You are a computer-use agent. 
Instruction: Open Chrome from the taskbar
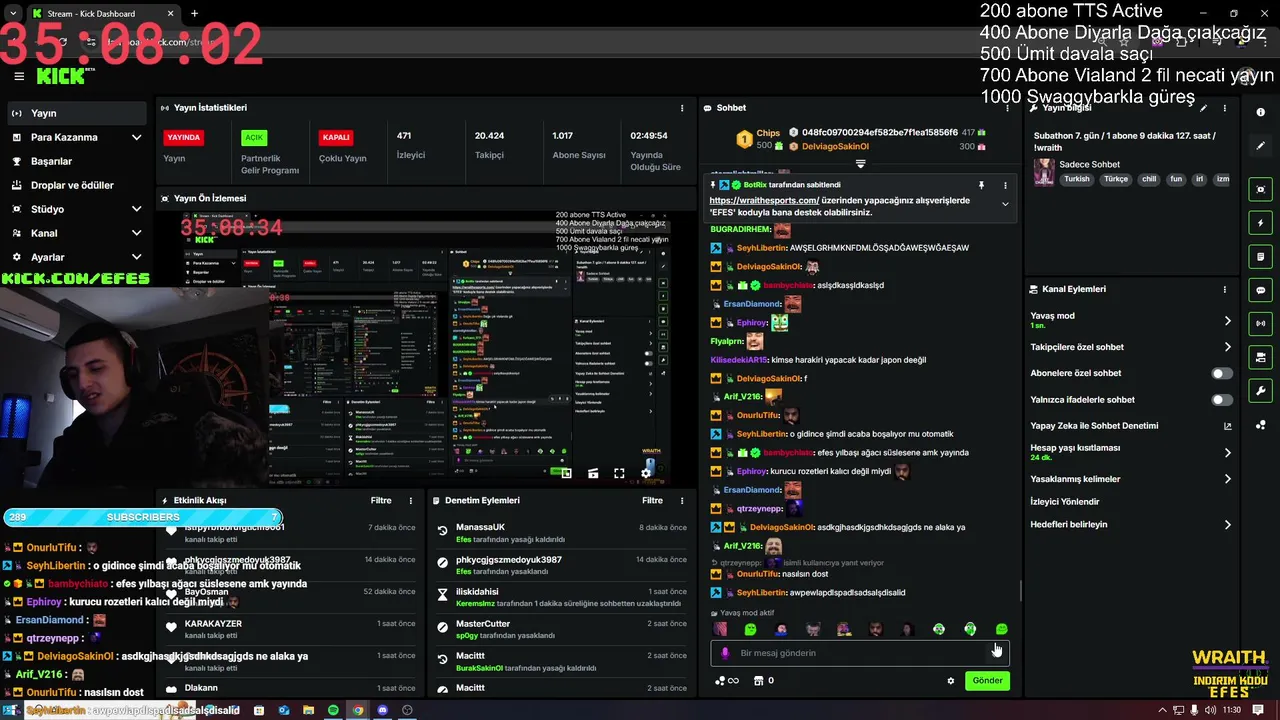tap(358, 710)
